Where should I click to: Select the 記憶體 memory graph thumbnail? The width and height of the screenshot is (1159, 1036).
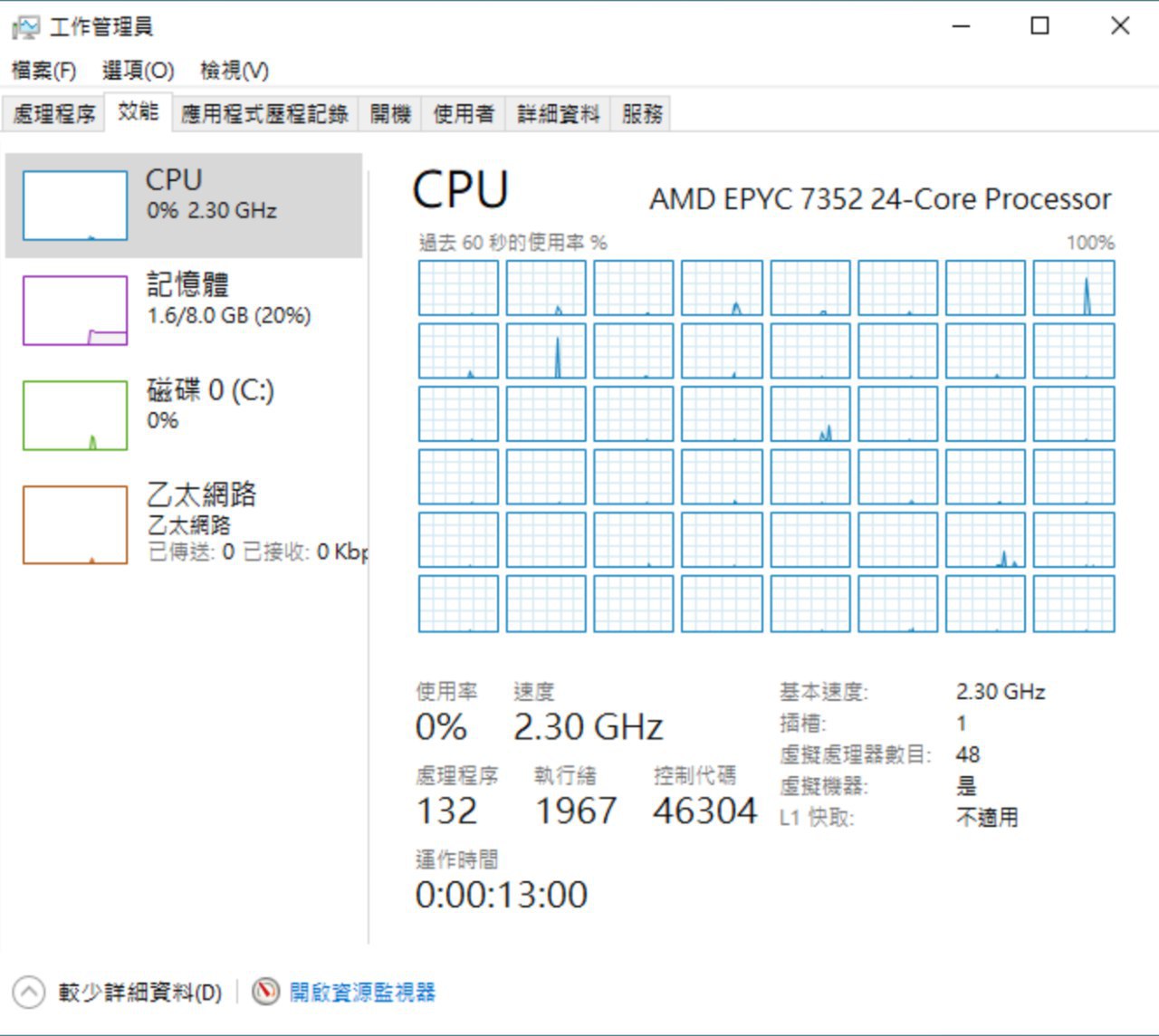(74, 311)
